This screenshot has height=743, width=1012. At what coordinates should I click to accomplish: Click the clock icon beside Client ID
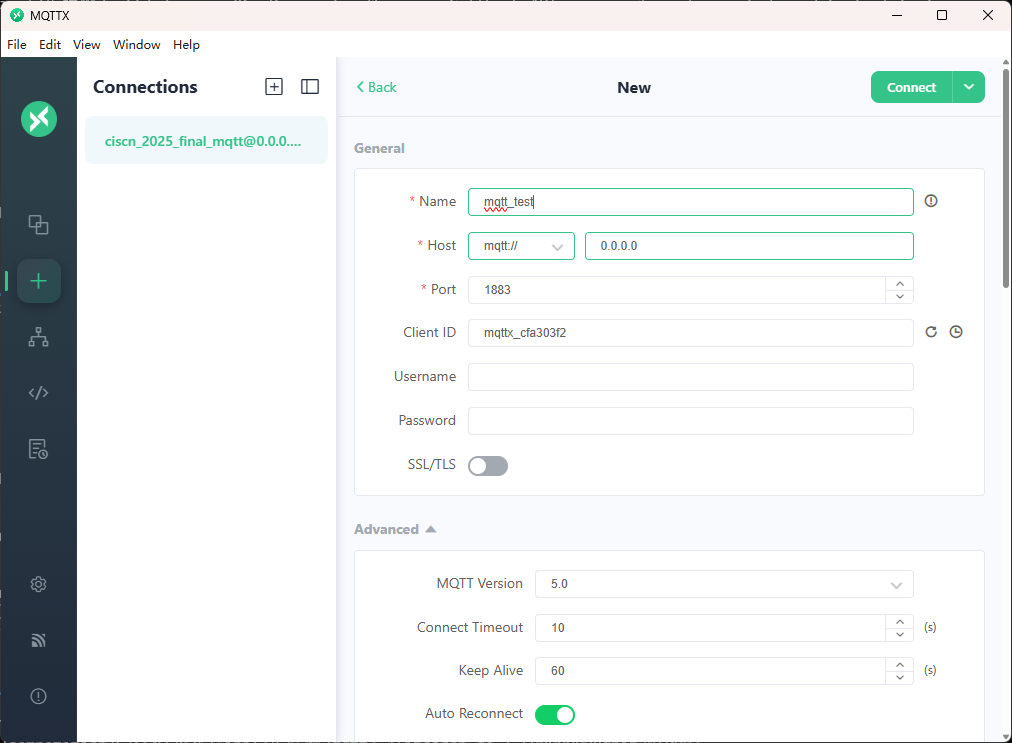956,332
